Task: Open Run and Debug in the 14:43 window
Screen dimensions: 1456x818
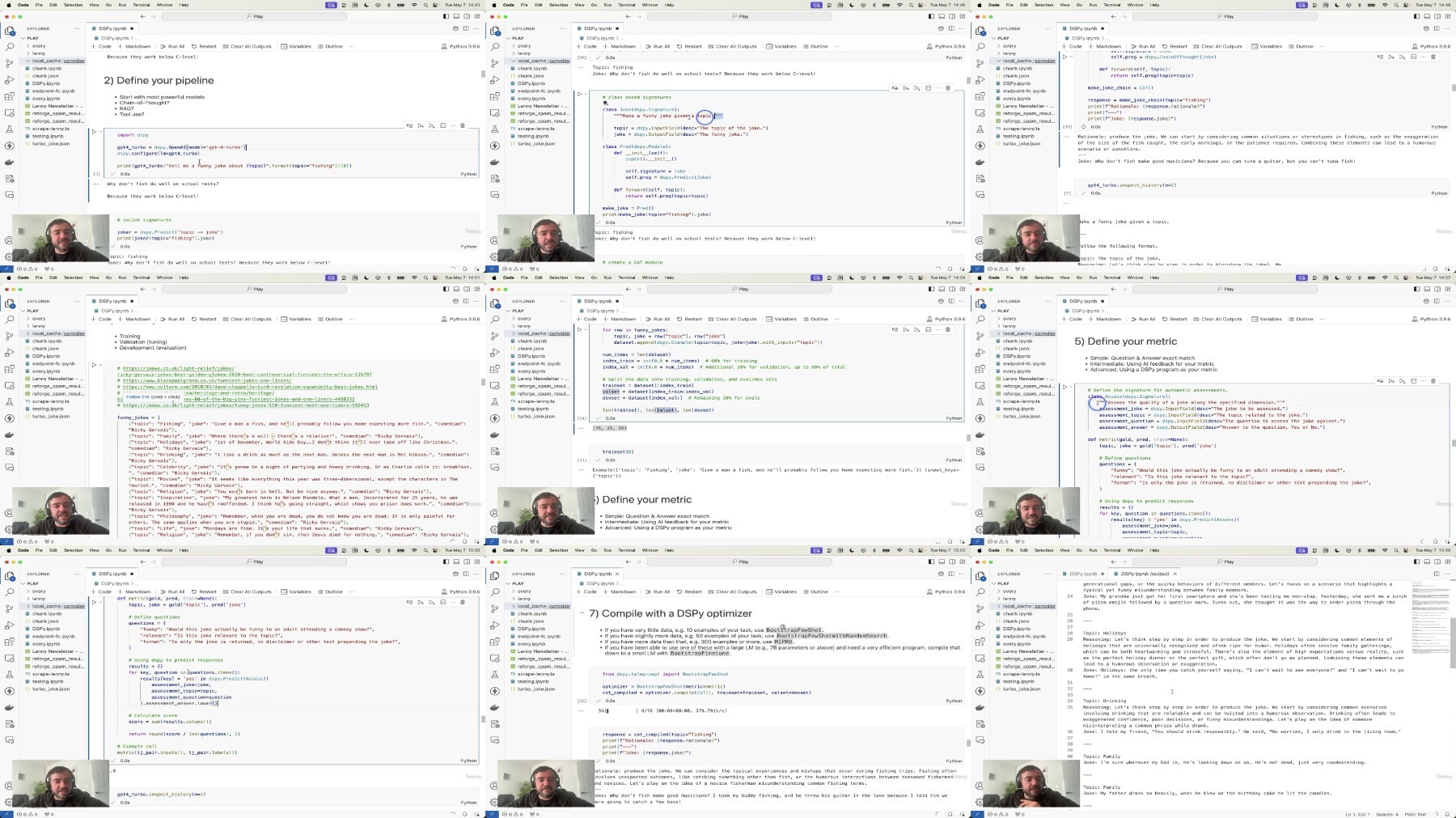Action: pos(10,80)
